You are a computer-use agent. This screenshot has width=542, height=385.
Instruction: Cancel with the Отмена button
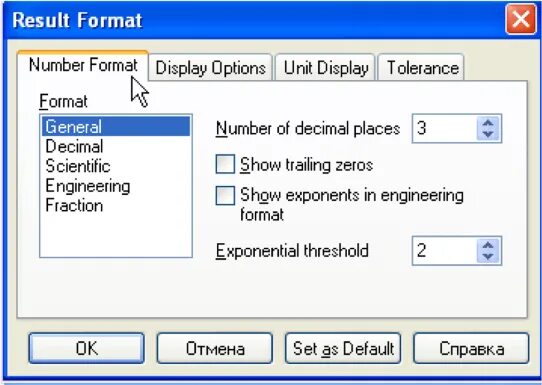[x=215, y=348]
